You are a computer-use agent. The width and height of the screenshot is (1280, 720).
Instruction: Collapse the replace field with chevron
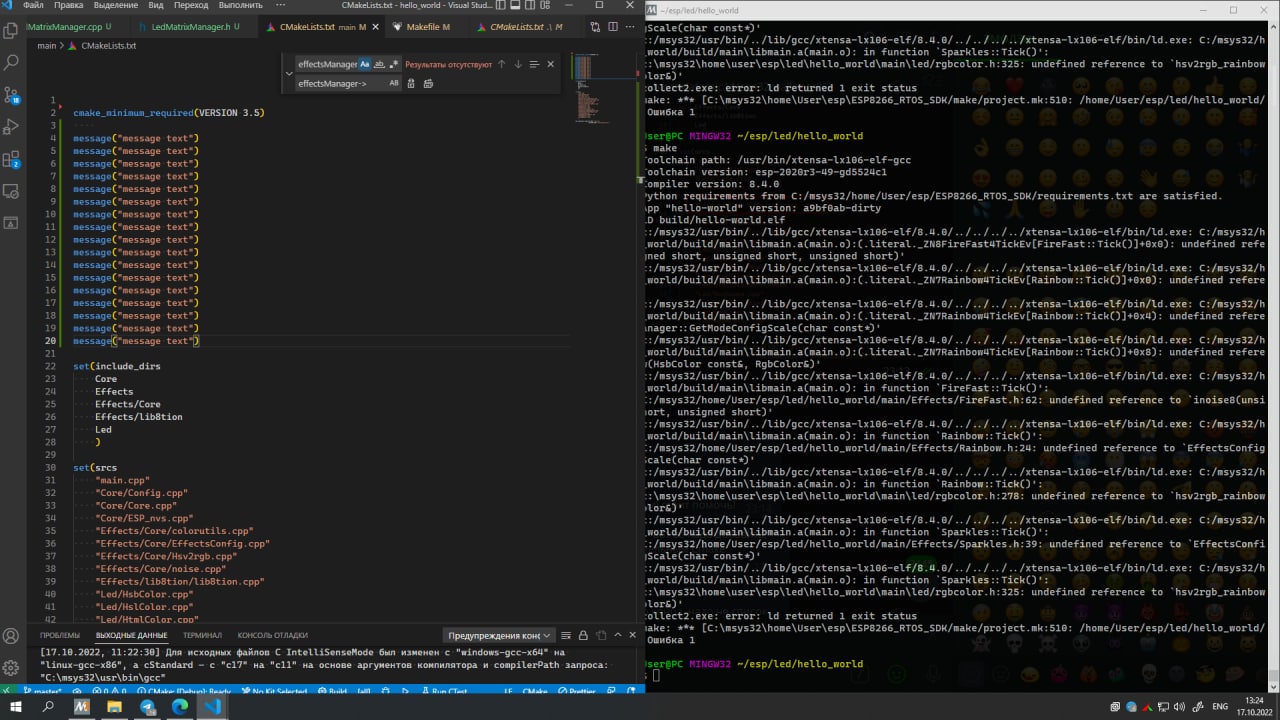(289, 73)
